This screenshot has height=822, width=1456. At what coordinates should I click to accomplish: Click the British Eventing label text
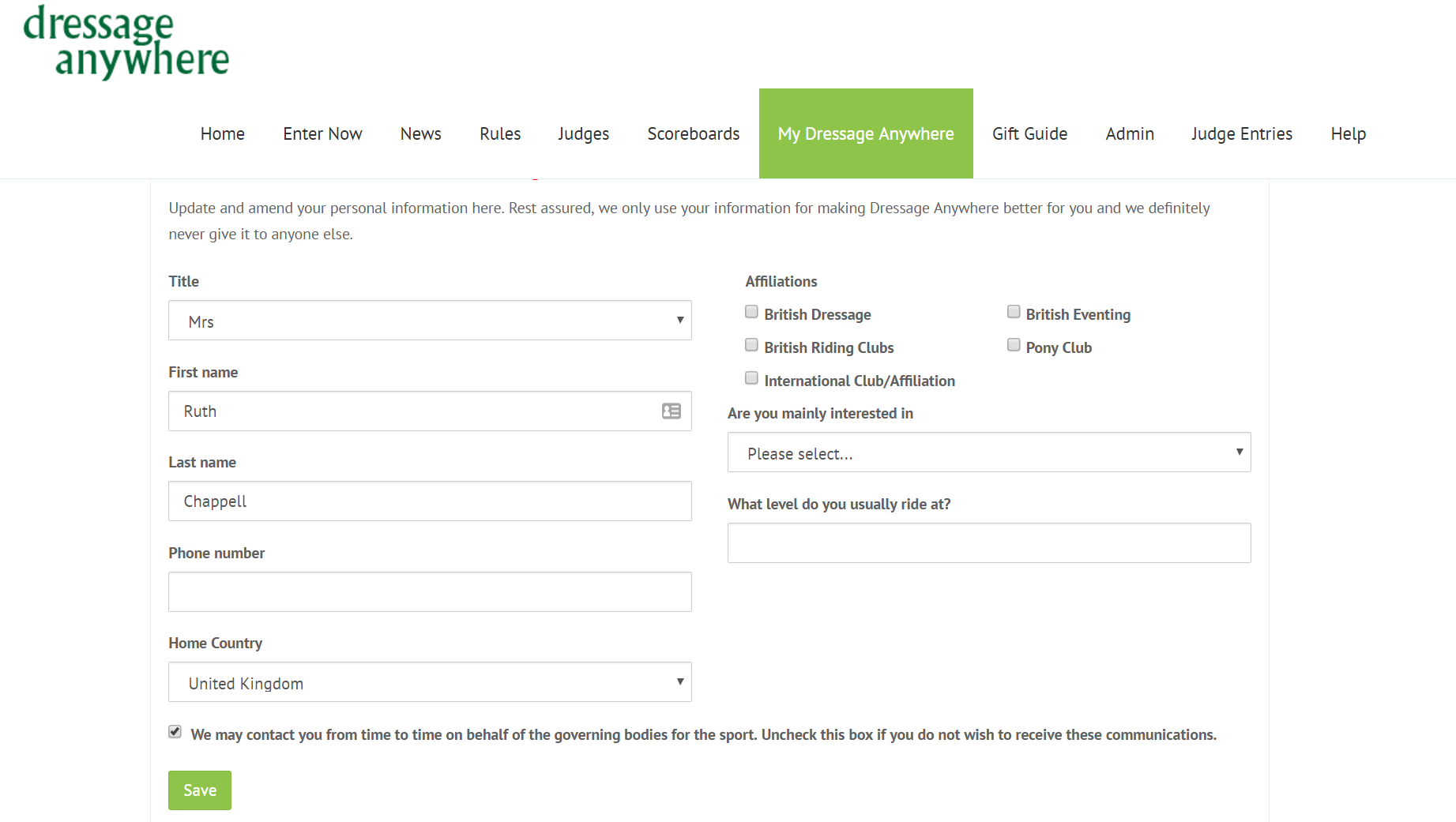(x=1078, y=314)
